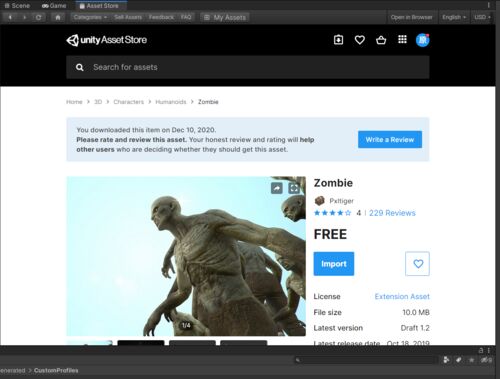Open the 229 Reviews link
Screen dimensions: 500x379
point(392,213)
